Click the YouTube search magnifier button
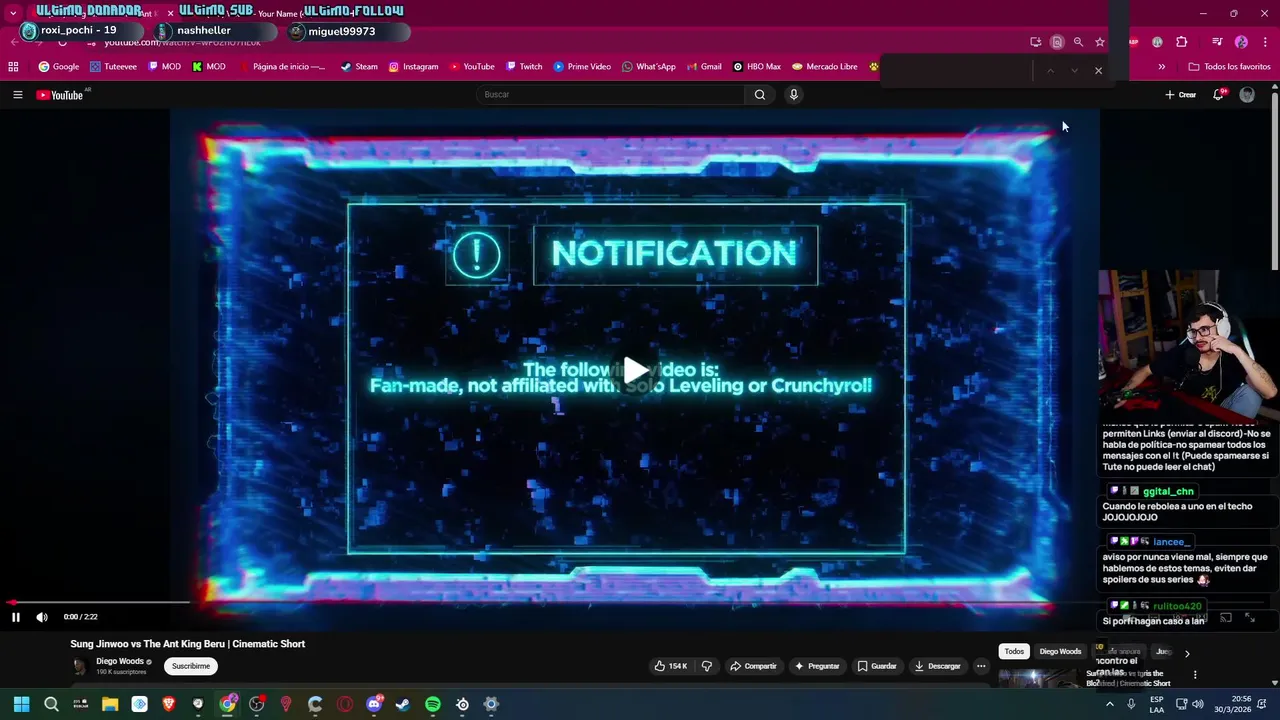The image size is (1280, 720). pos(760,95)
